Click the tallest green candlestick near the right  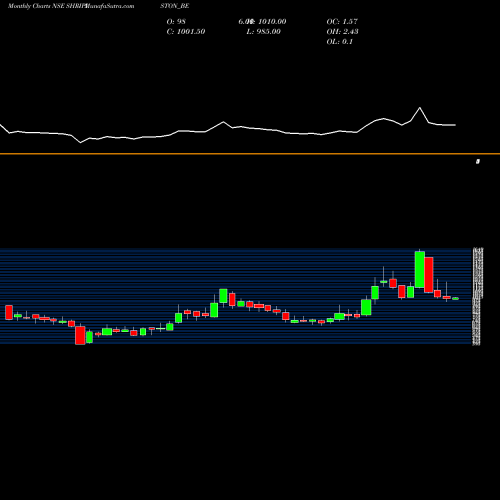click(x=420, y=269)
